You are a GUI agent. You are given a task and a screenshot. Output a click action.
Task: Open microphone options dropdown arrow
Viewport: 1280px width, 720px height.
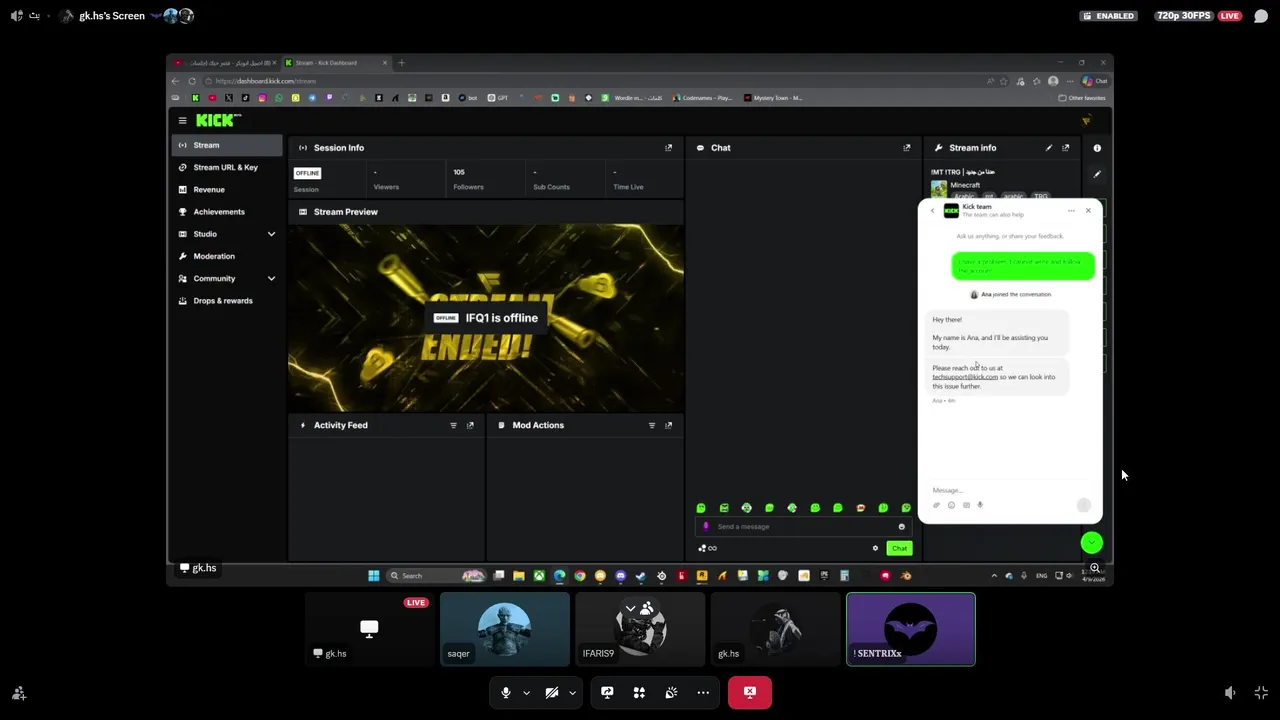[x=526, y=692]
